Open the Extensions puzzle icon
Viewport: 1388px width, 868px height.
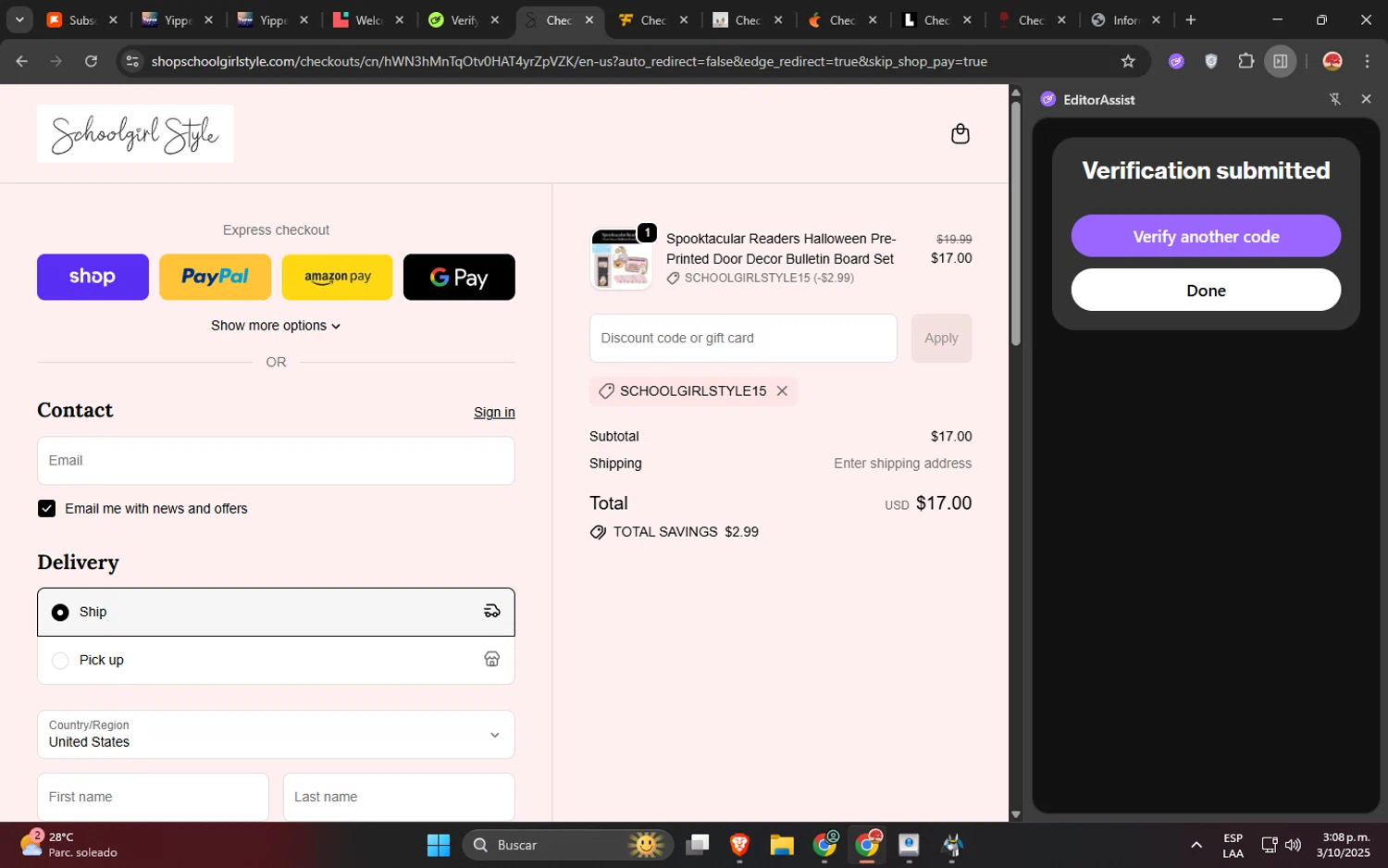click(1245, 61)
